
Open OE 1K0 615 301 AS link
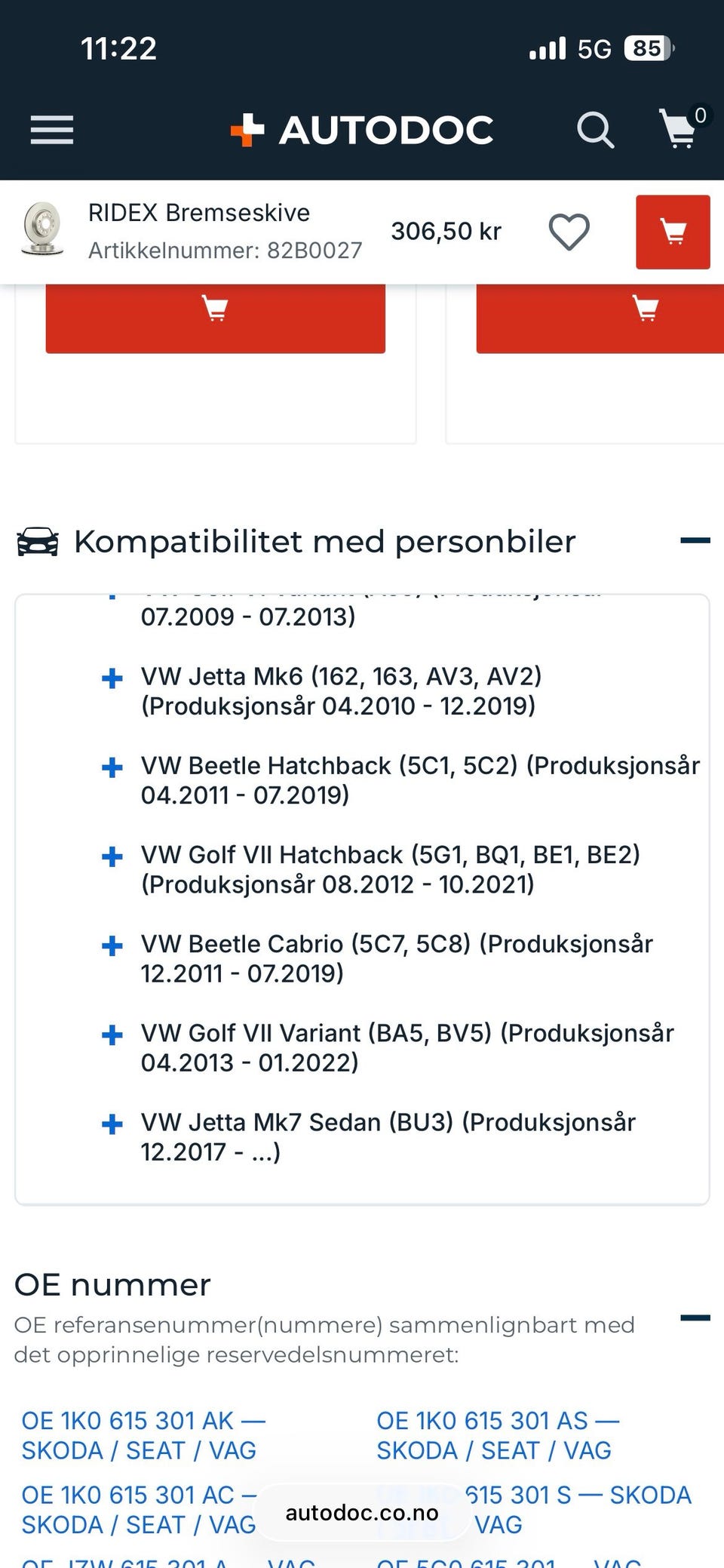[x=498, y=1435]
